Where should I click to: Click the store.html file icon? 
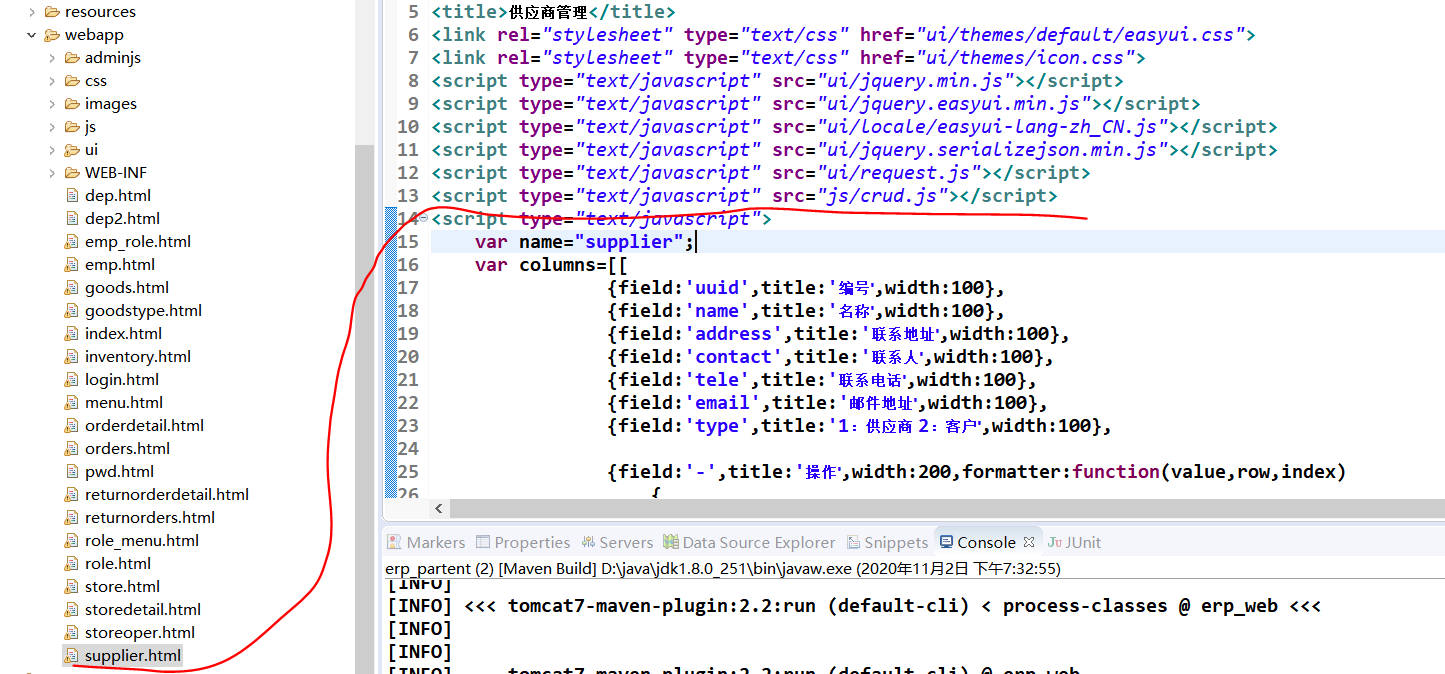pos(71,587)
